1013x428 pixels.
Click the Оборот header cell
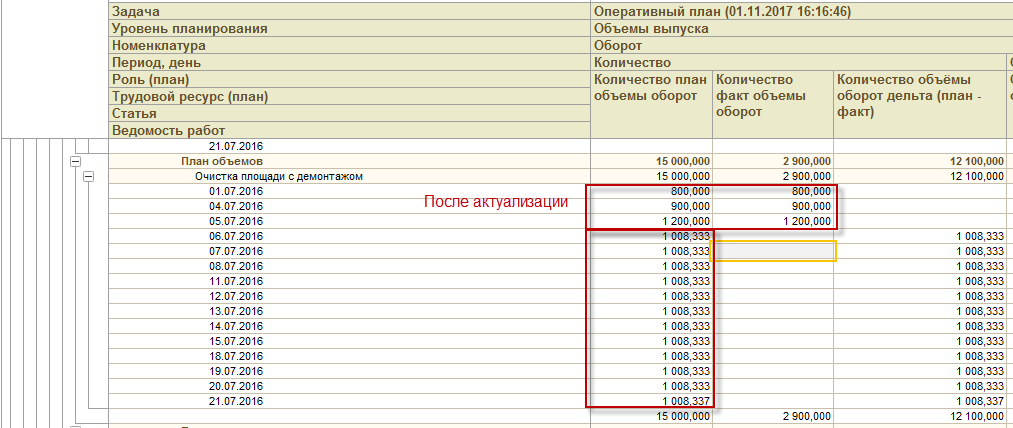(x=618, y=45)
